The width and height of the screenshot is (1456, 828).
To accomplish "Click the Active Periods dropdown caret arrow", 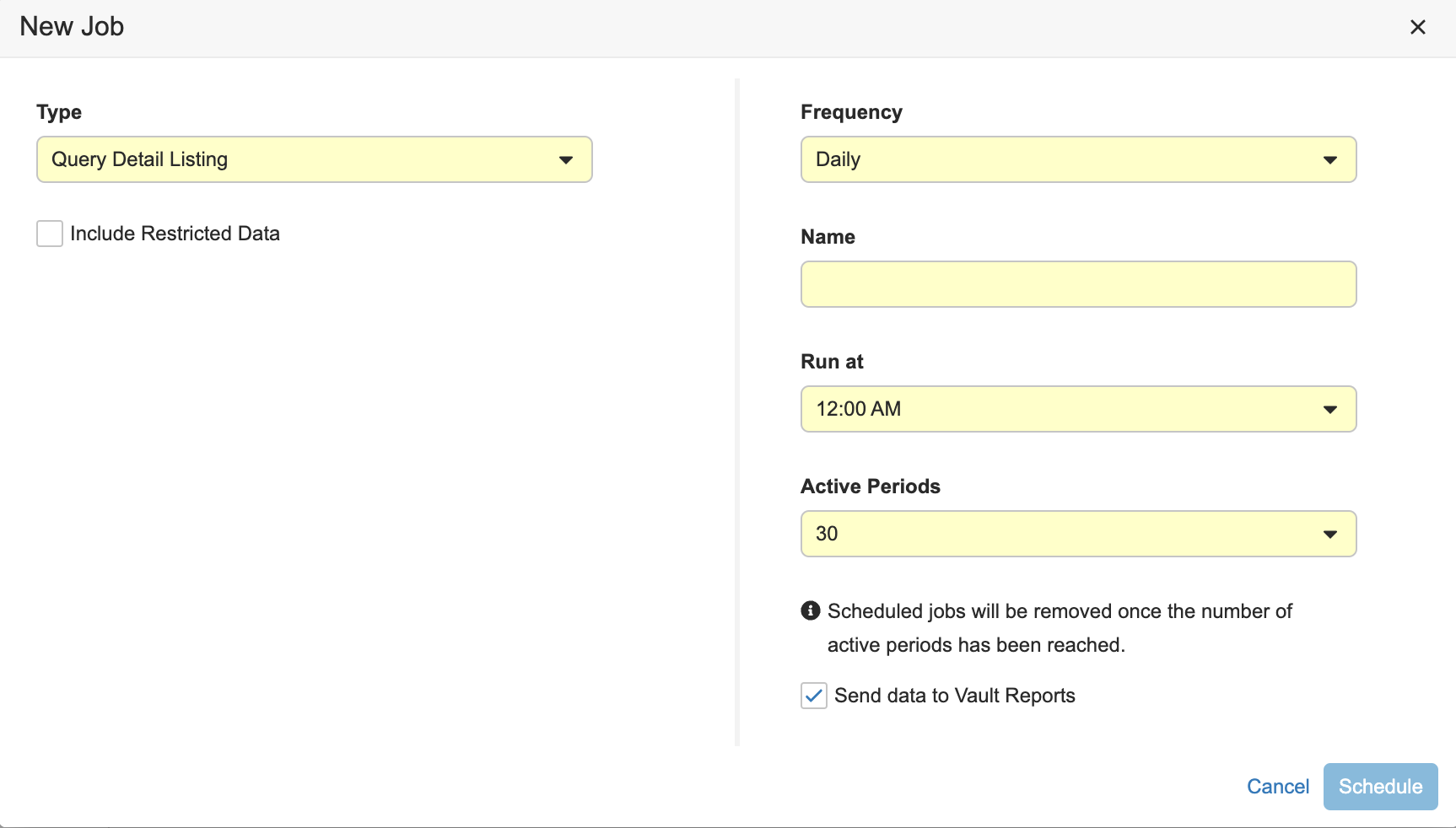I will point(1329,535).
